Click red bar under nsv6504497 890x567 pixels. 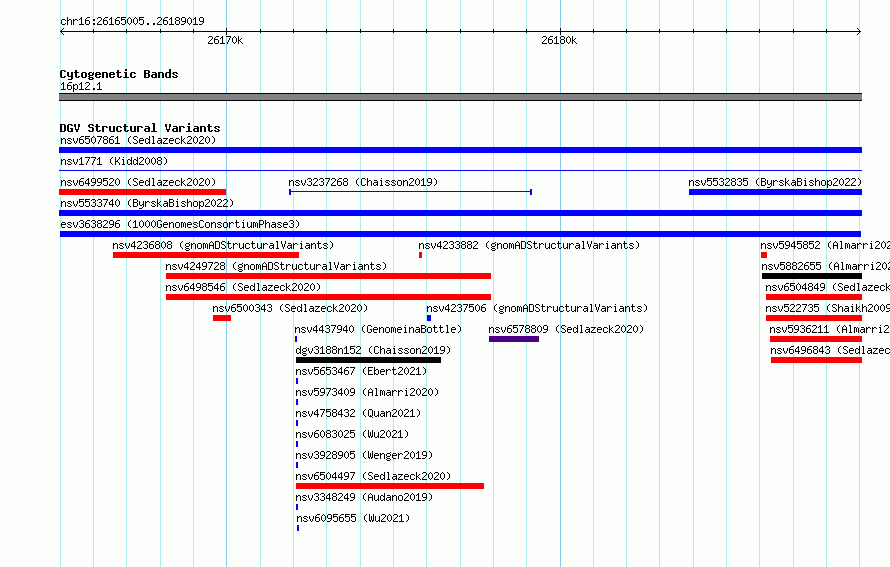coord(390,486)
